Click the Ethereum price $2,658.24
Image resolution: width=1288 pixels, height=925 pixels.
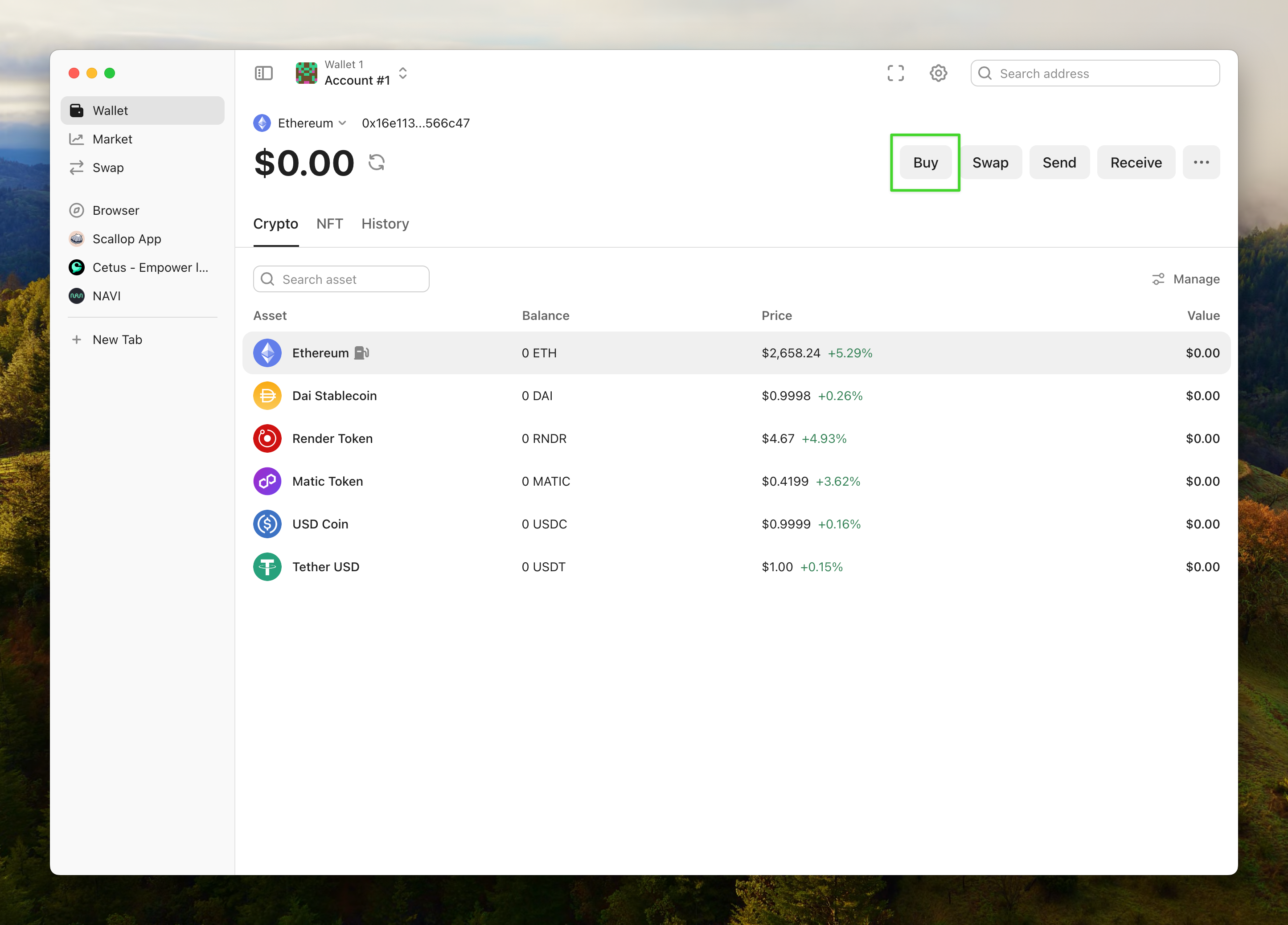(791, 353)
